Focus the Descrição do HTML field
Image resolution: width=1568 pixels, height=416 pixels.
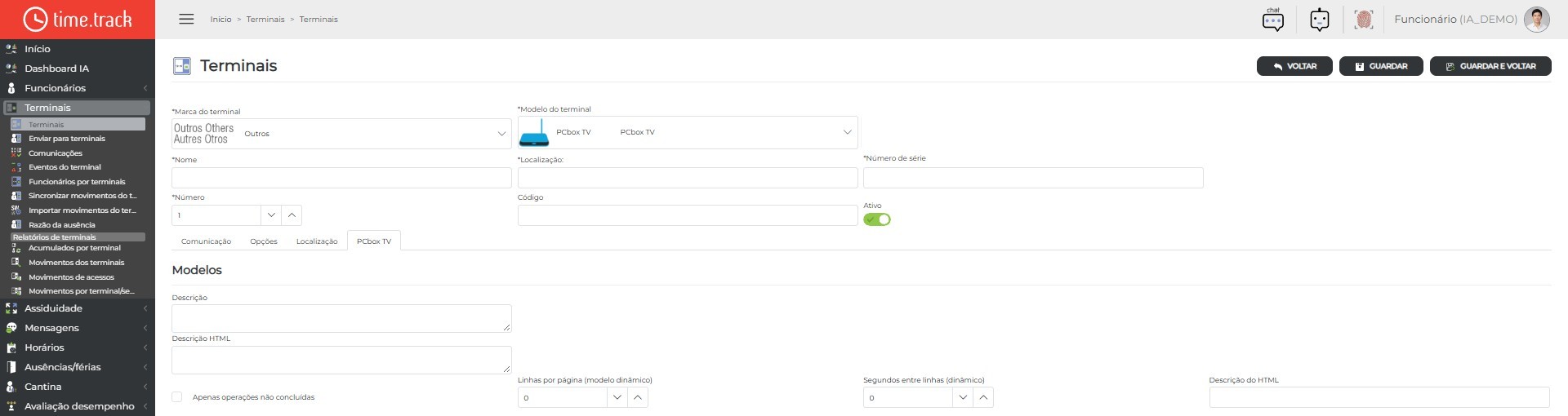tap(1379, 398)
